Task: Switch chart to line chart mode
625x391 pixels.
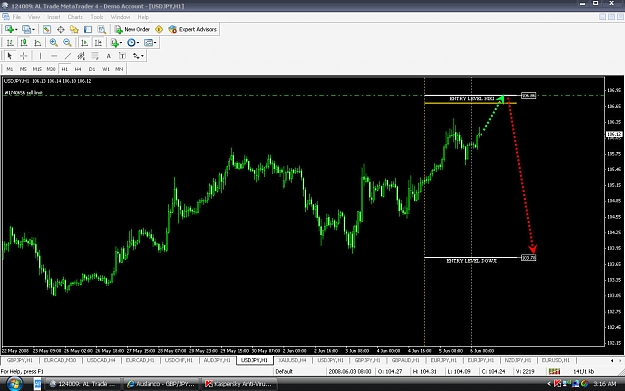Action: 37,43
